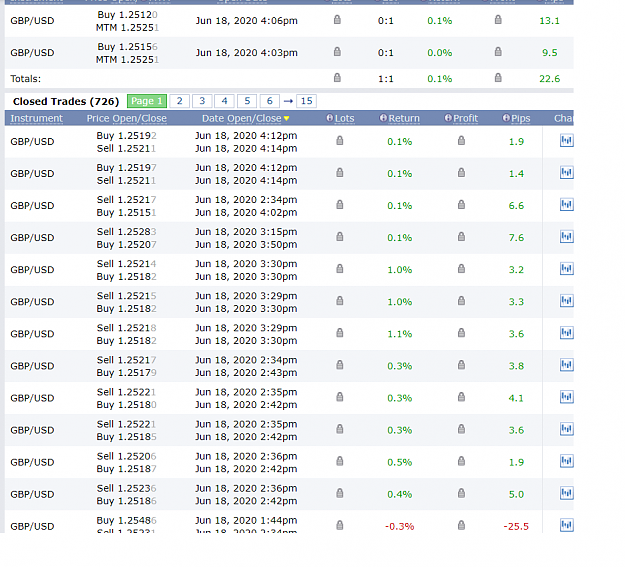This screenshot has width=625, height=567.
Task: Click the info icon beside Lots header
Action: (x=330, y=118)
